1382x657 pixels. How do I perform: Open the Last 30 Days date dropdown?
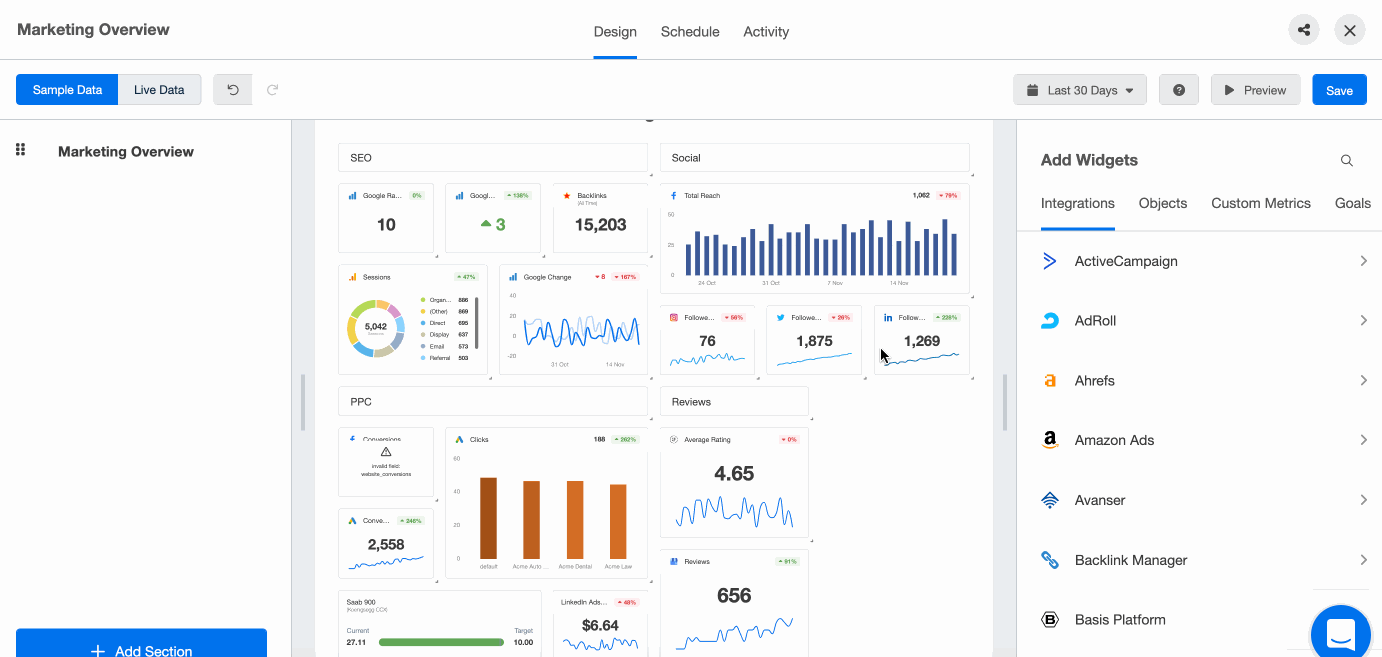[1080, 90]
